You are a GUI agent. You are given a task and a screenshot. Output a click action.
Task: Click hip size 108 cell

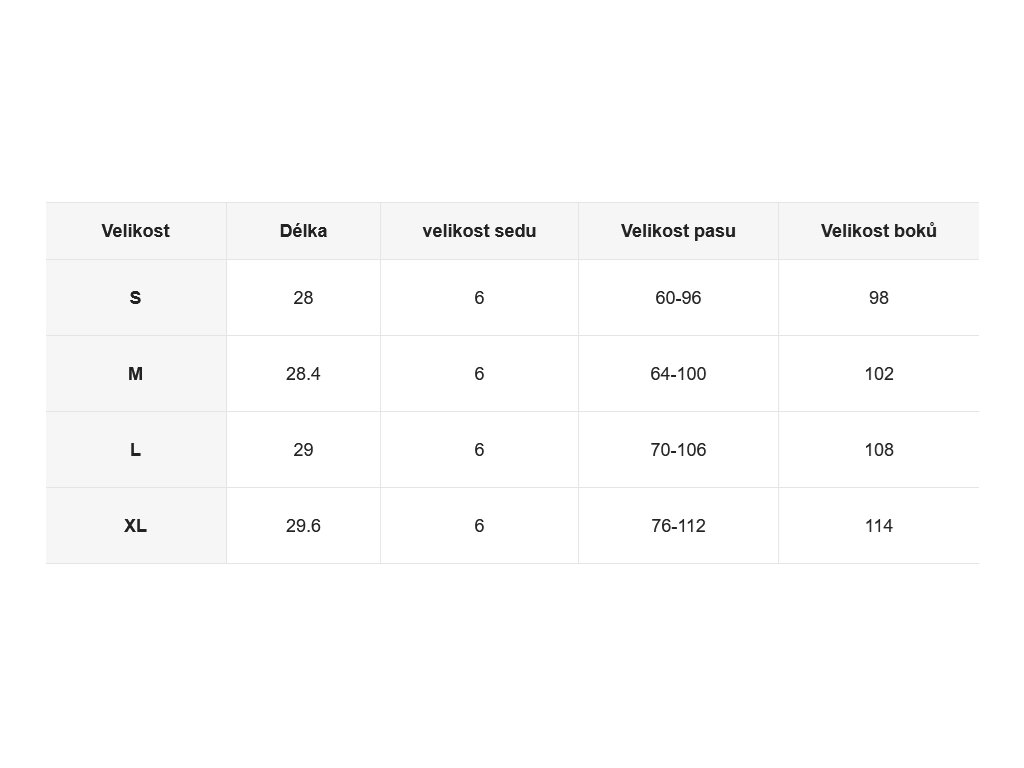[x=878, y=450]
